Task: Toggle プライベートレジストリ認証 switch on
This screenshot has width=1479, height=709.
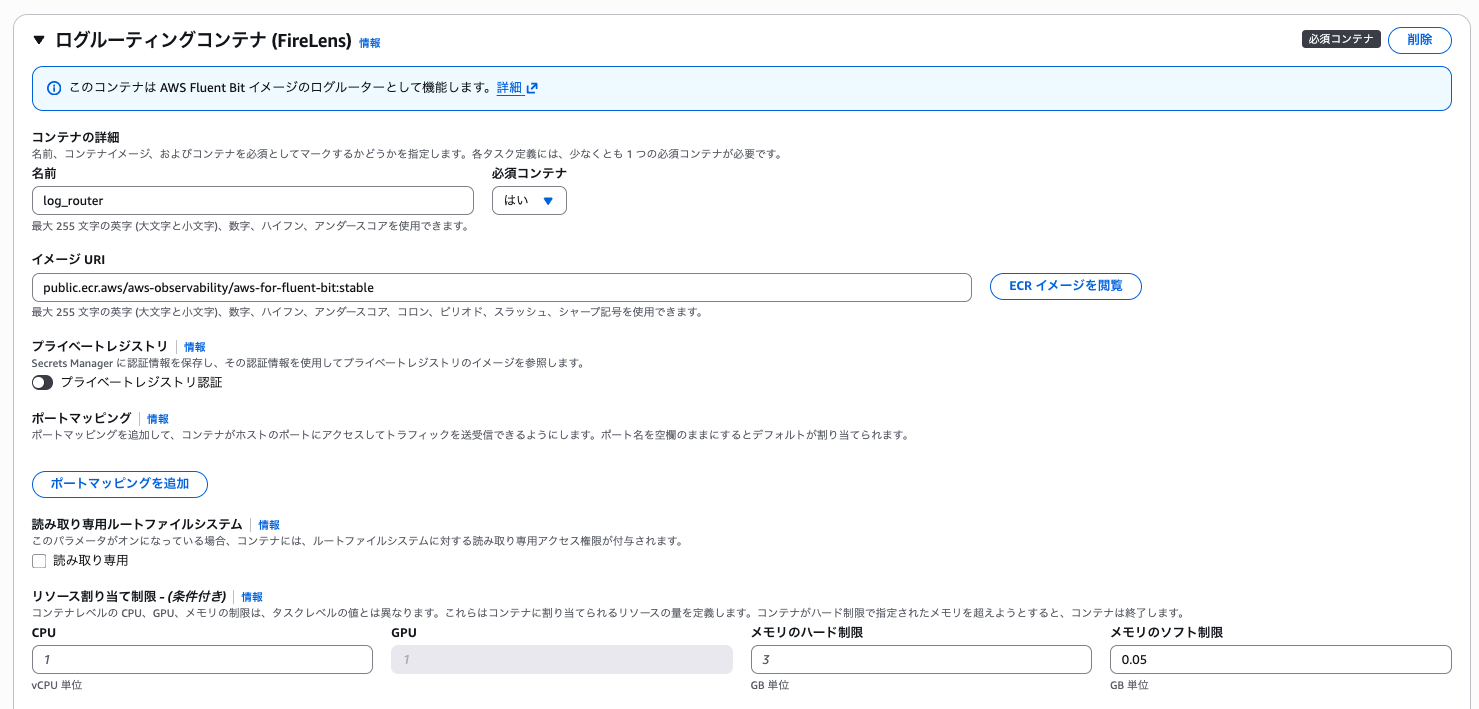Action: [x=42, y=382]
